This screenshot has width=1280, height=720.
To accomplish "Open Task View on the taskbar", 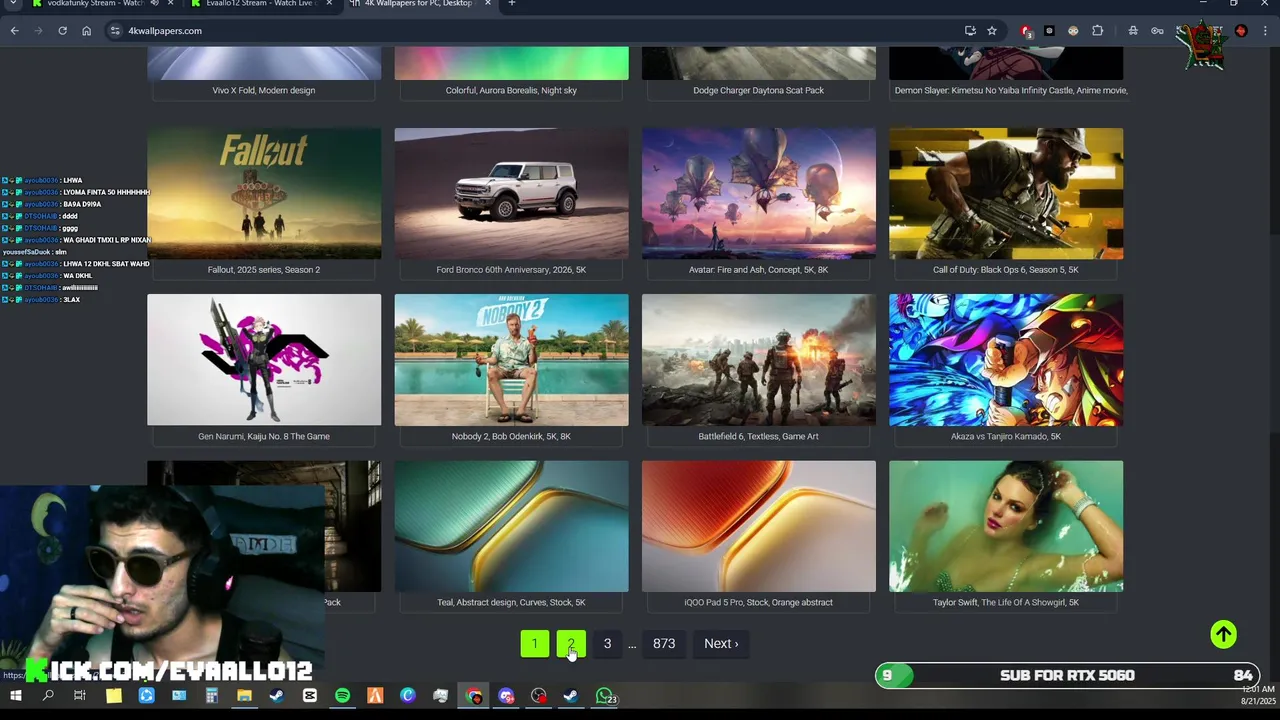I will tap(80, 696).
